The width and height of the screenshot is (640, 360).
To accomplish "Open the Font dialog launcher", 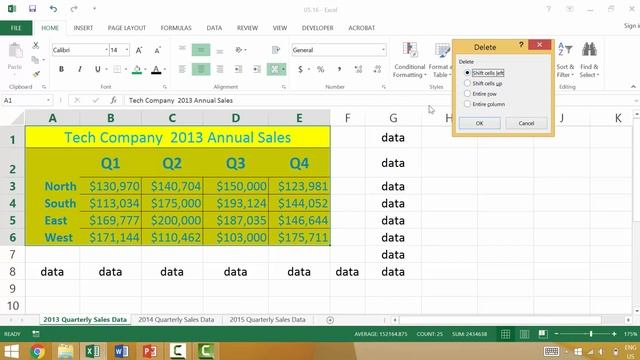I will [x=165, y=87].
